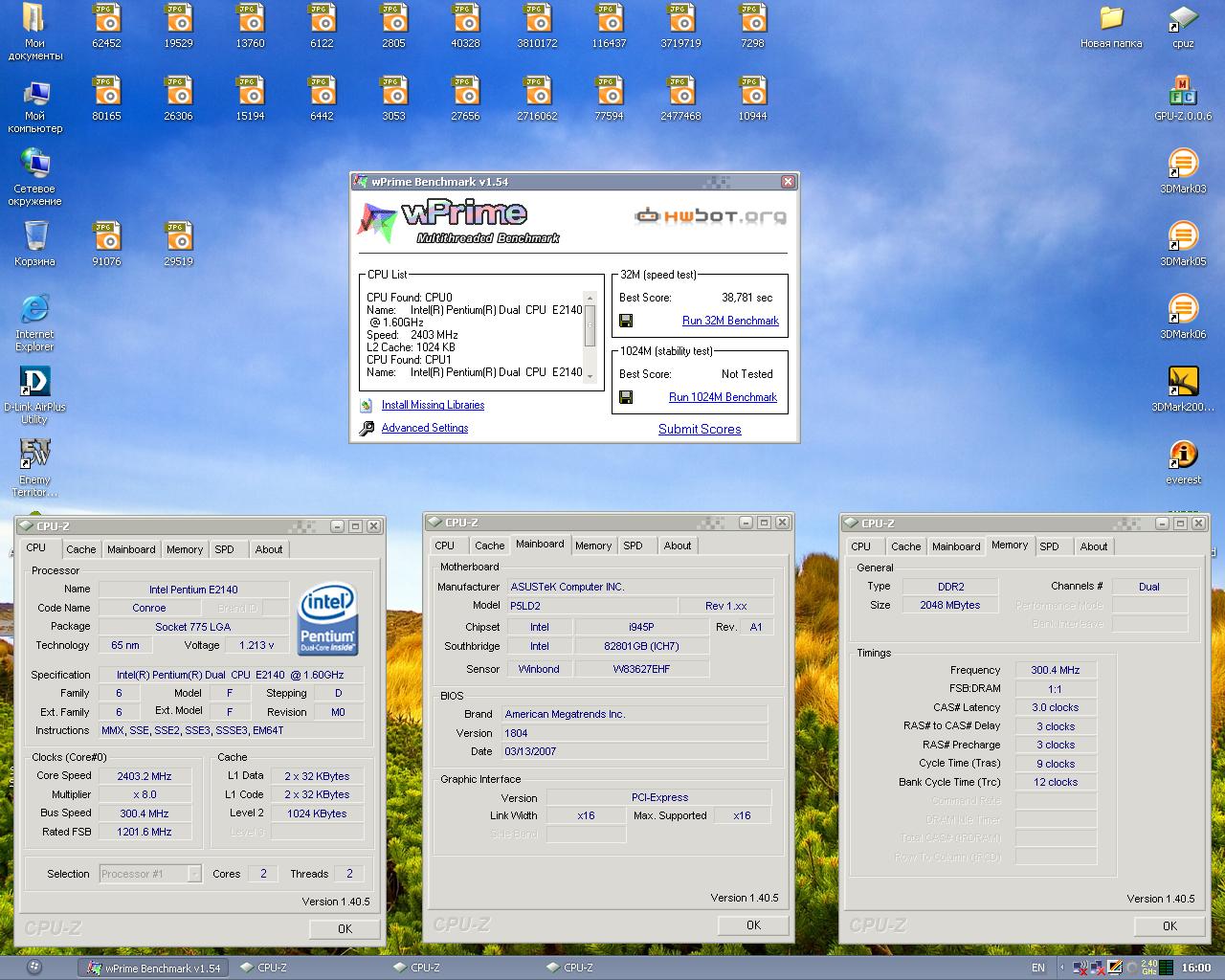
Task: Click OK in the middle CPU-Z Mainboard window
Action: click(753, 924)
